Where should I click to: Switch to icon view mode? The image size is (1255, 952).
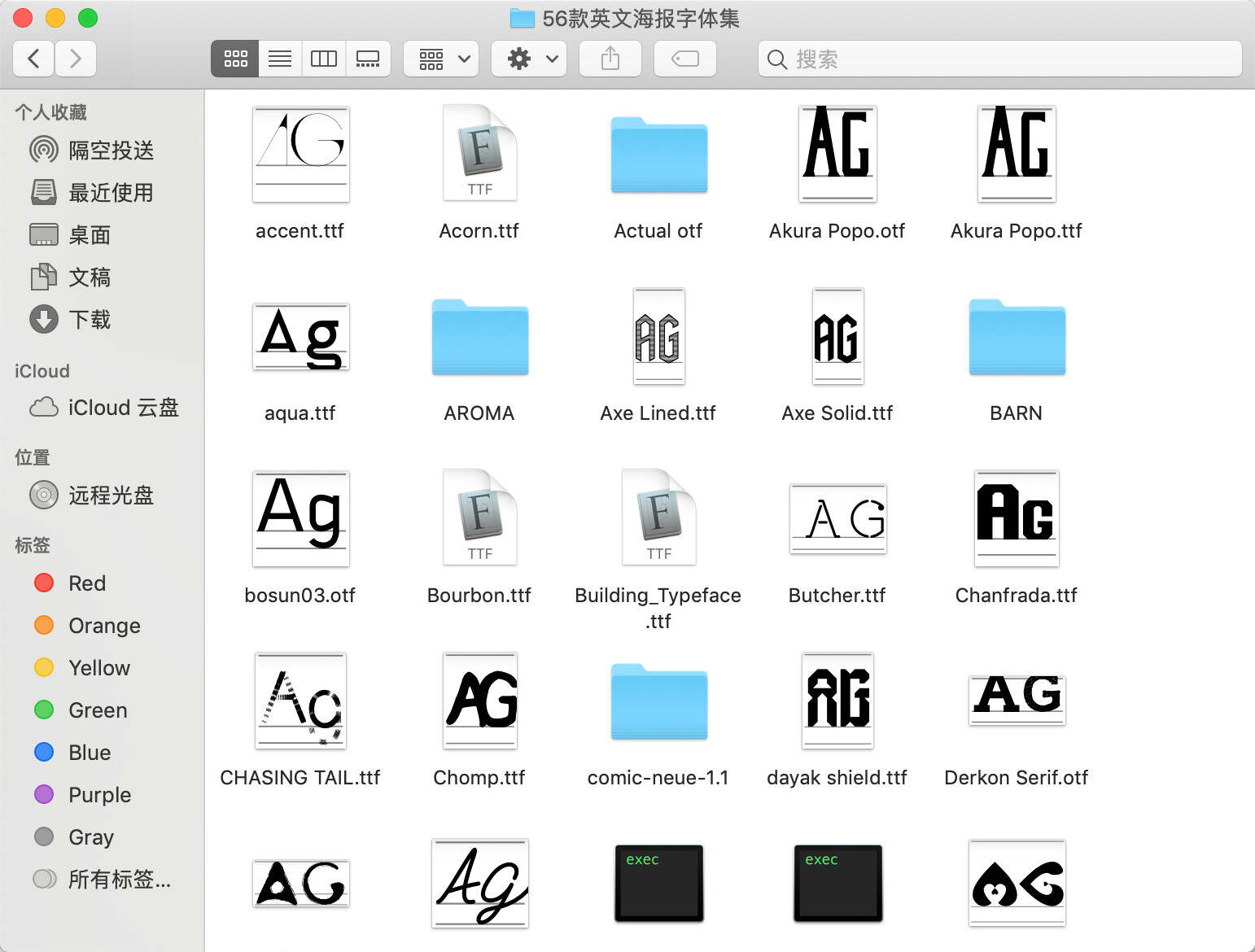235,59
